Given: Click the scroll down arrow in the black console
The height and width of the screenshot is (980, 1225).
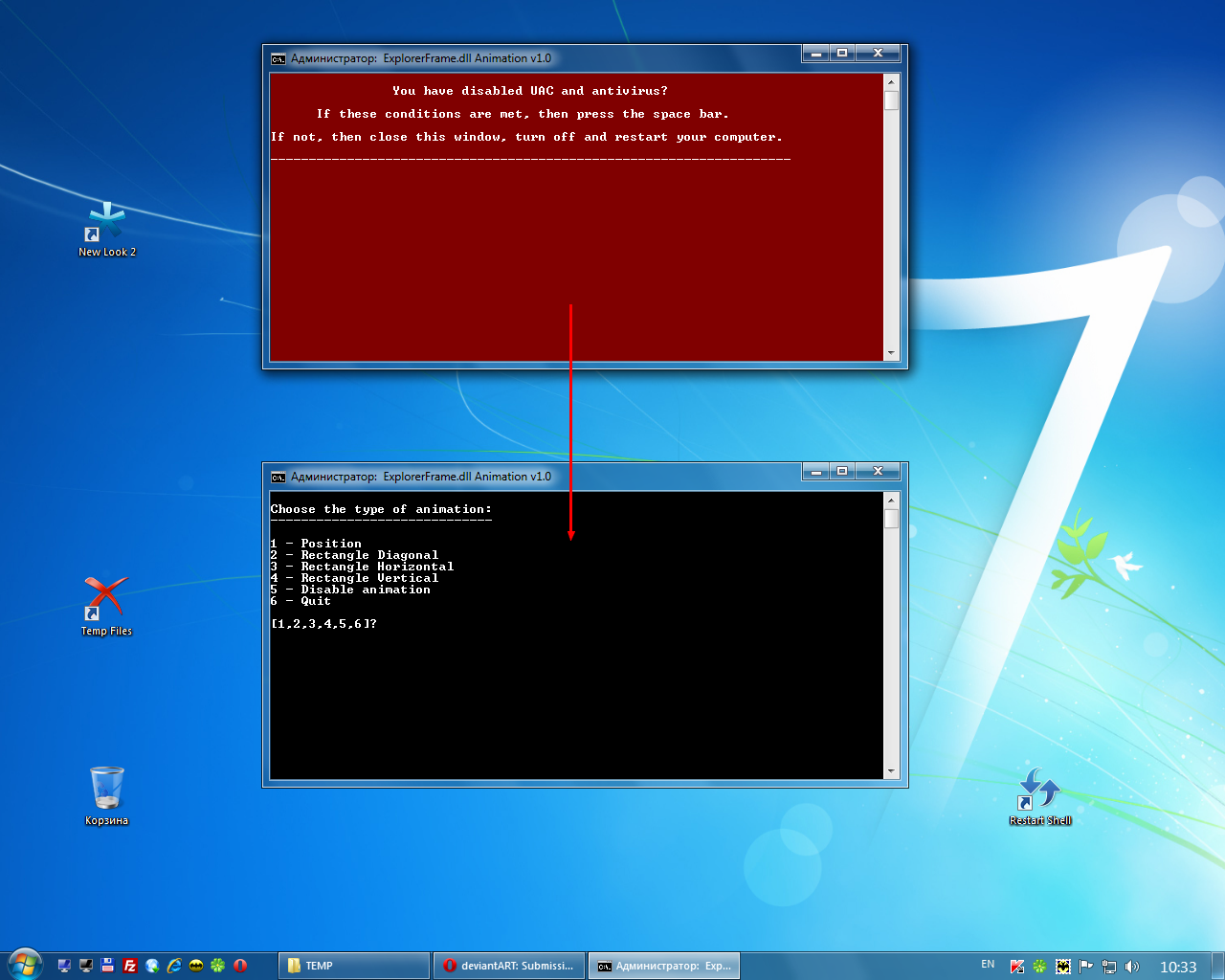Looking at the screenshot, I should tap(891, 771).
